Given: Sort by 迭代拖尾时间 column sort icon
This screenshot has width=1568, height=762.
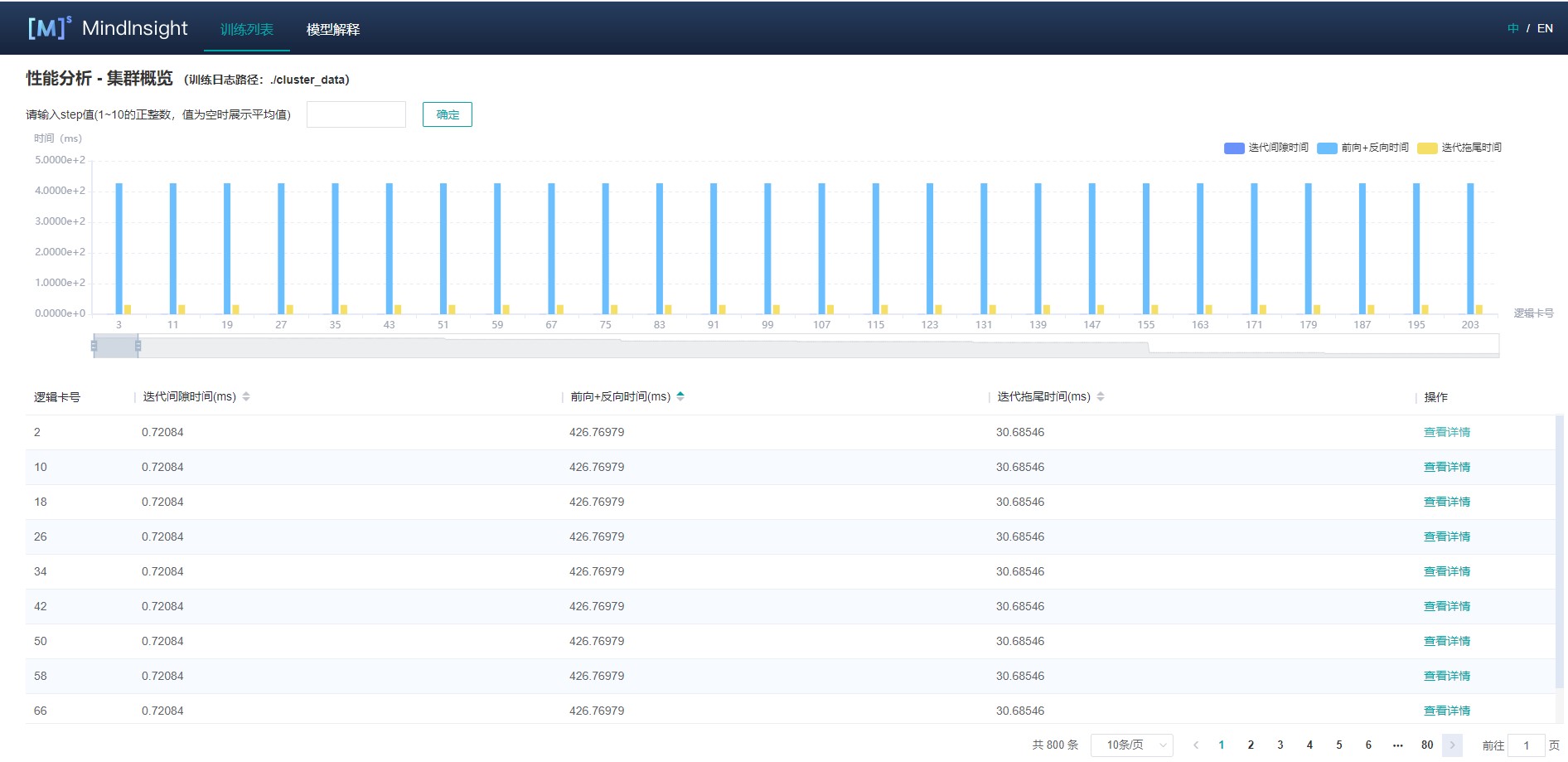Looking at the screenshot, I should click(1101, 397).
